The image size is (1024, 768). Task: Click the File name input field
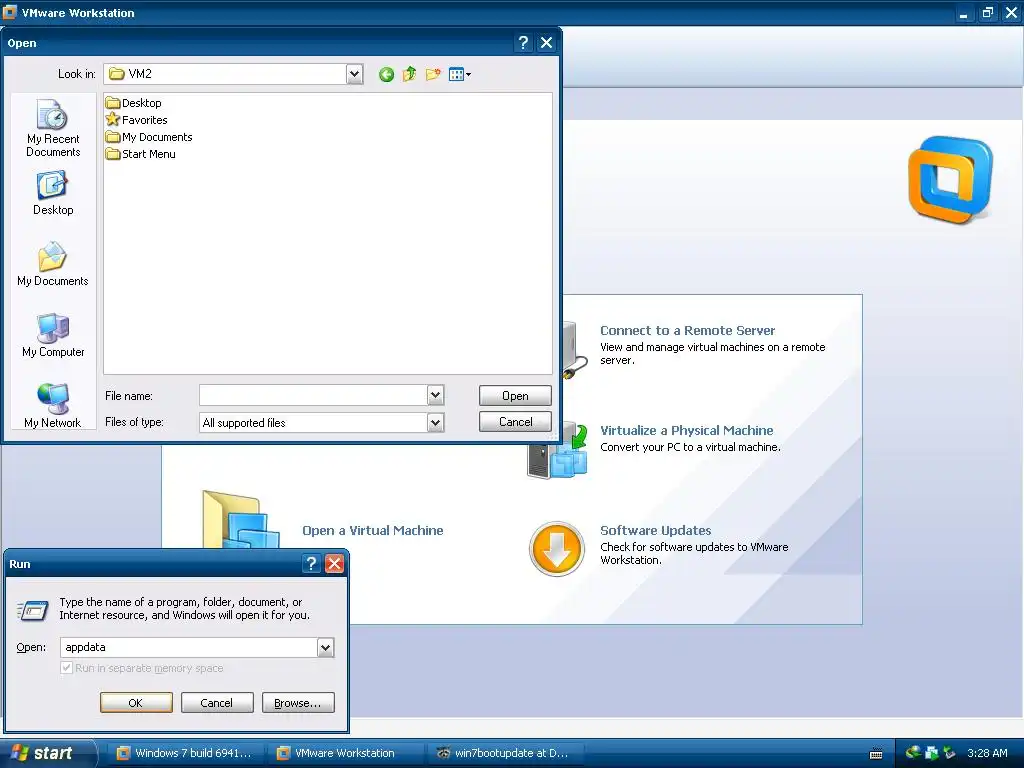point(313,395)
